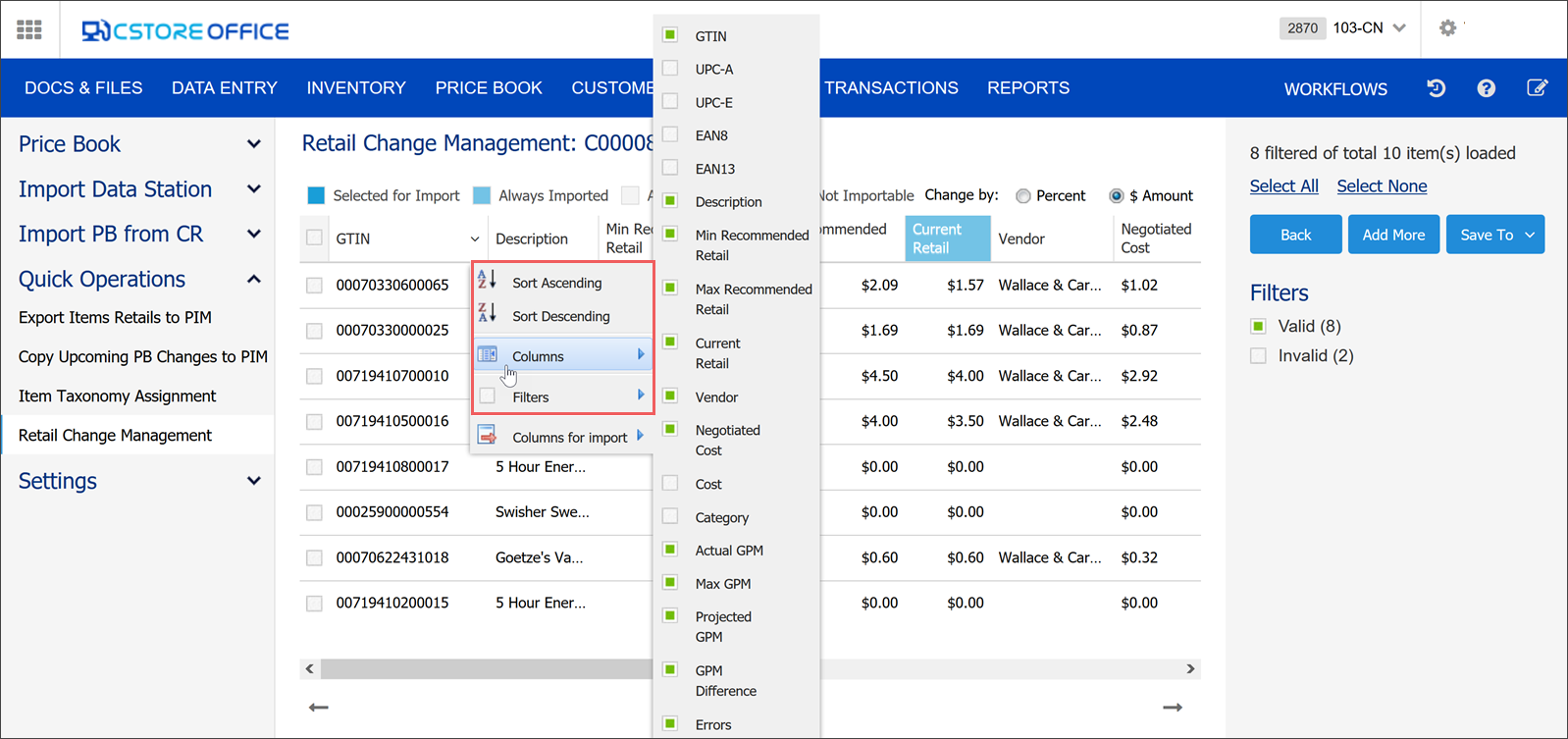Click the Always Imported color swatch

pyautogui.click(x=482, y=195)
